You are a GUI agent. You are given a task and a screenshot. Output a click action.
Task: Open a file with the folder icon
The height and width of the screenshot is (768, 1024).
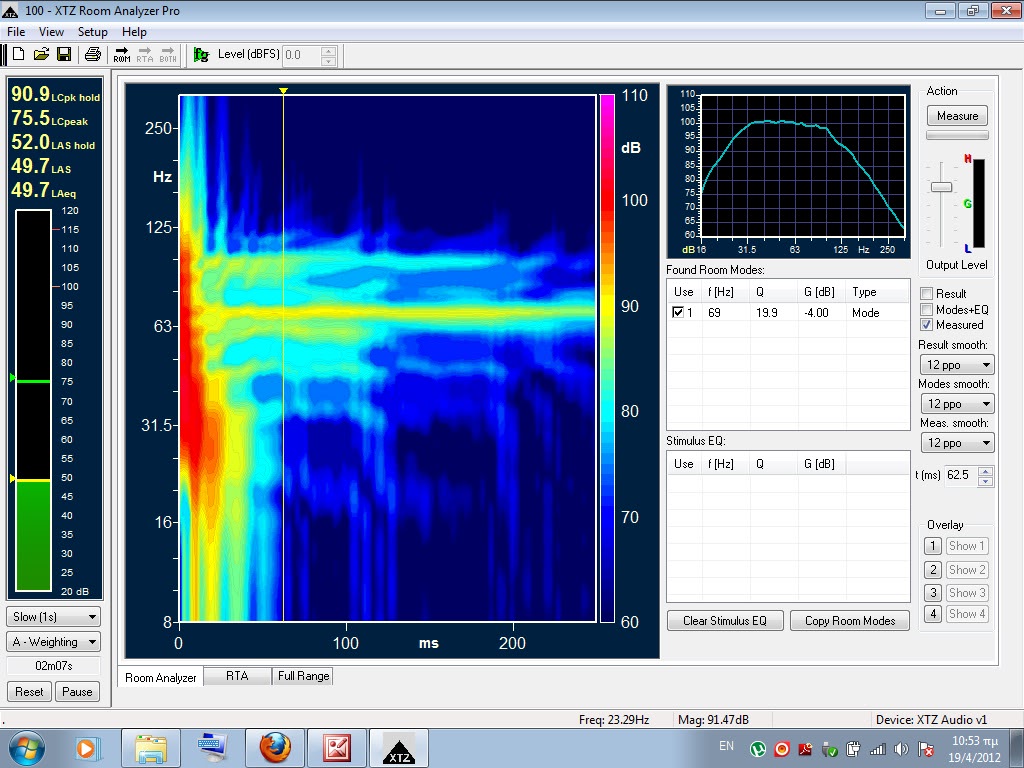41,54
